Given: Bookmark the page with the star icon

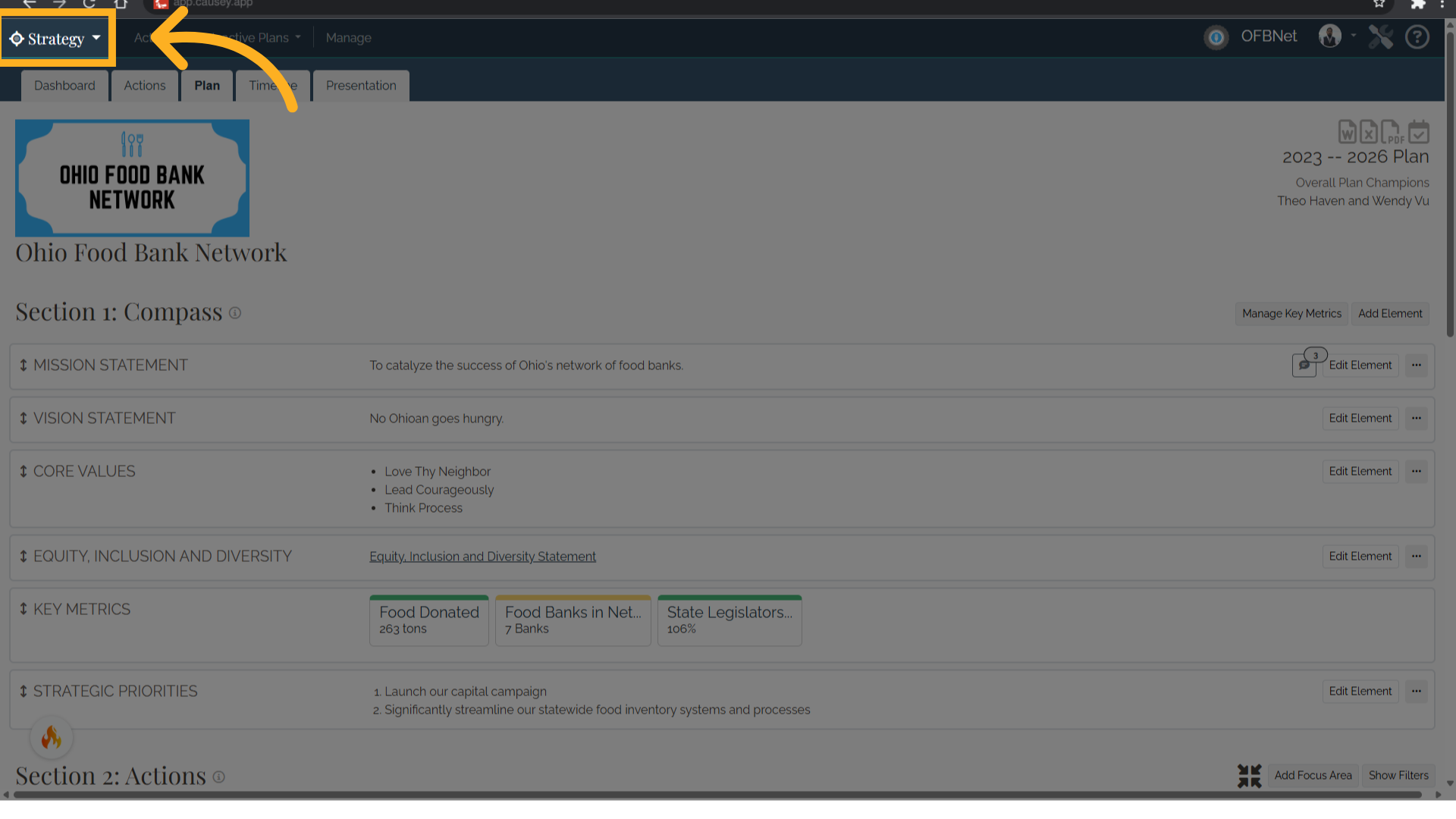Looking at the screenshot, I should point(1379,4).
